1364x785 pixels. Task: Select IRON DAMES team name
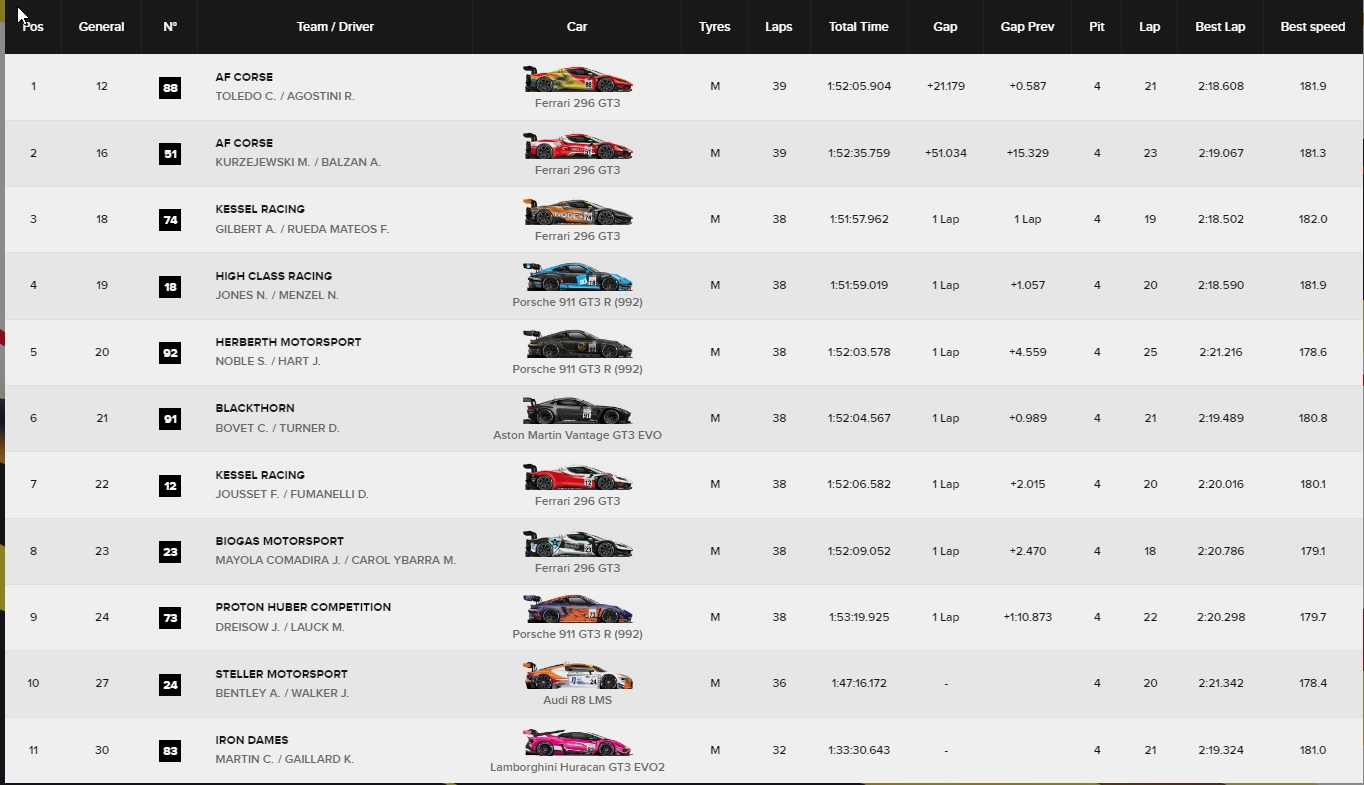pyautogui.click(x=252, y=740)
